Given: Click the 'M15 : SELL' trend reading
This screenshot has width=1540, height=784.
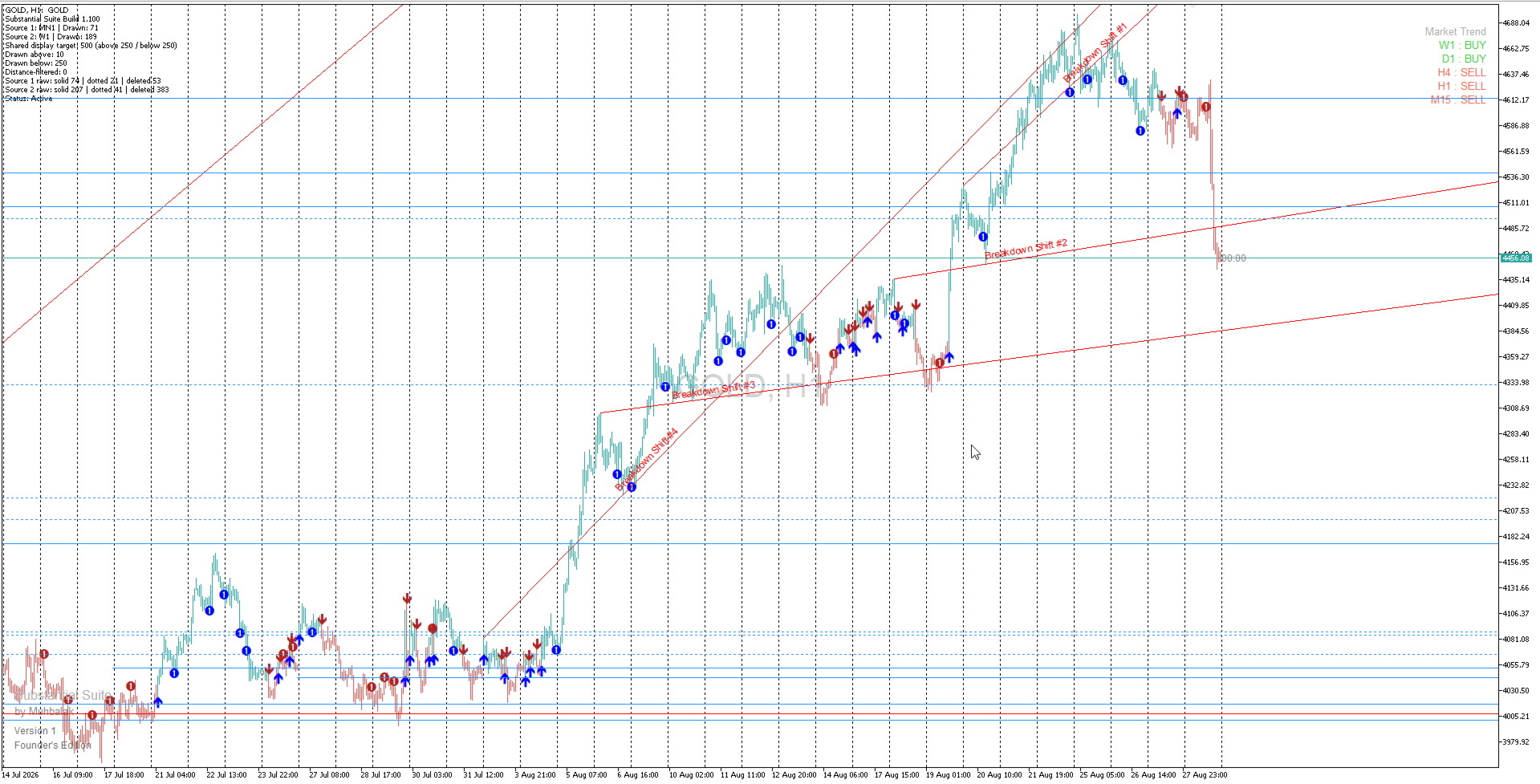Looking at the screenshot, I should coord(1458,100).
